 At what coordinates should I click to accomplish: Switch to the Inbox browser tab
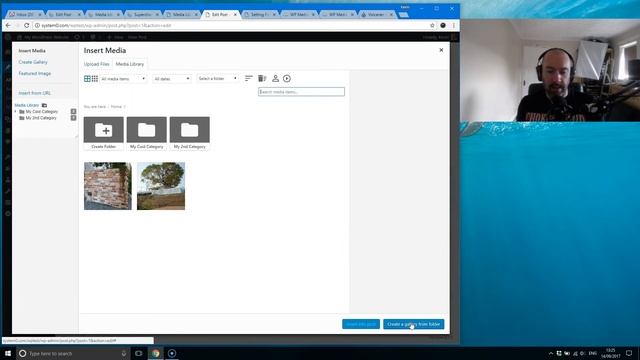pos(24,14)
